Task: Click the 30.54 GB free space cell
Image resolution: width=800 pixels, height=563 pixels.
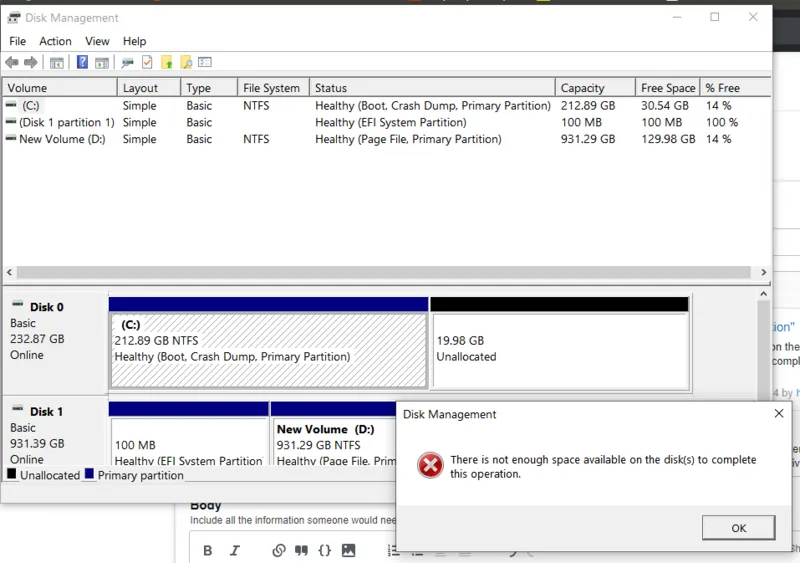Action: click(x=665, y=106)
